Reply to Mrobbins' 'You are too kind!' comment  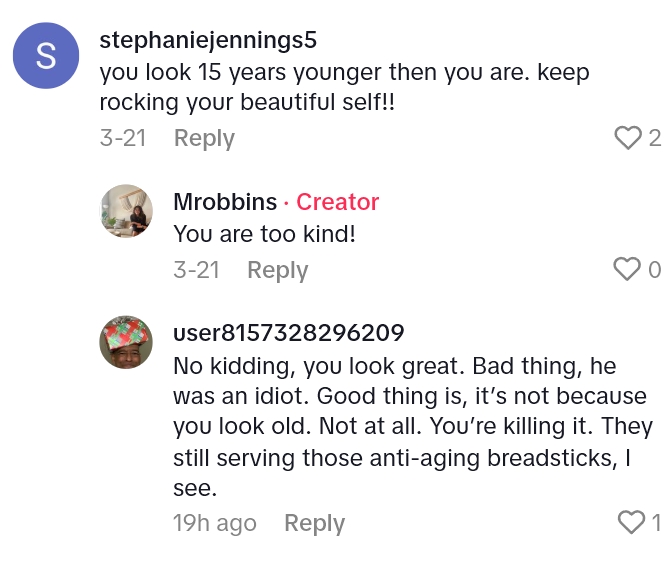pos(277,270)
